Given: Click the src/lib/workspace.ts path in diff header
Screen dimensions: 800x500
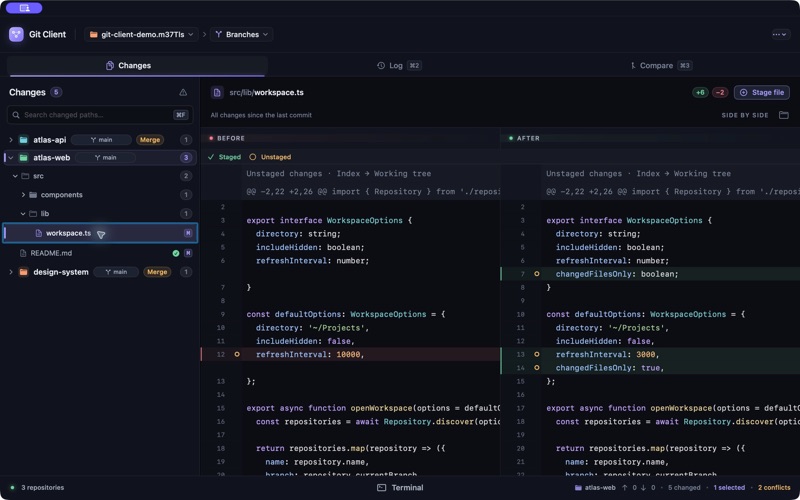Looking at the screenshot, I should pos(266,92).
